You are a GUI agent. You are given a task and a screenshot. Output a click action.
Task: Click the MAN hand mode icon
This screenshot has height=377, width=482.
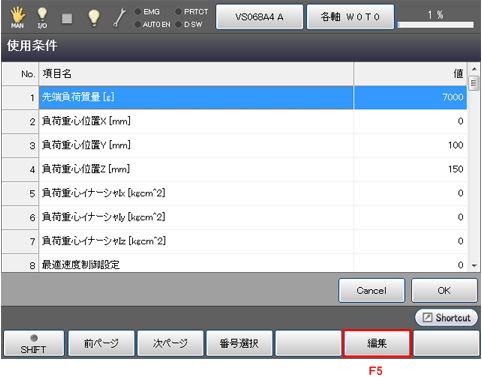[17, 18]
